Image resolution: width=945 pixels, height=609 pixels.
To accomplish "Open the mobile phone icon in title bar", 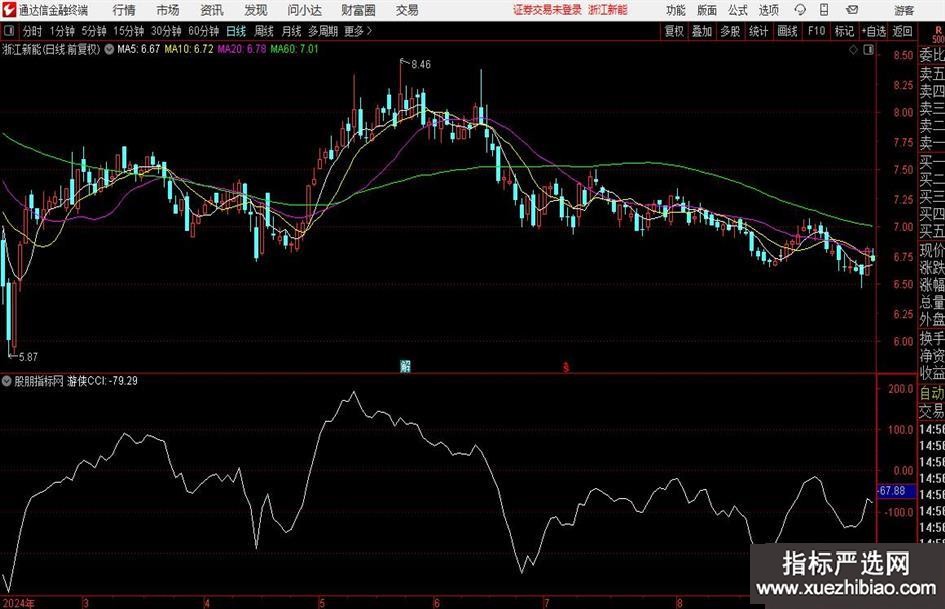I will 824,10.
